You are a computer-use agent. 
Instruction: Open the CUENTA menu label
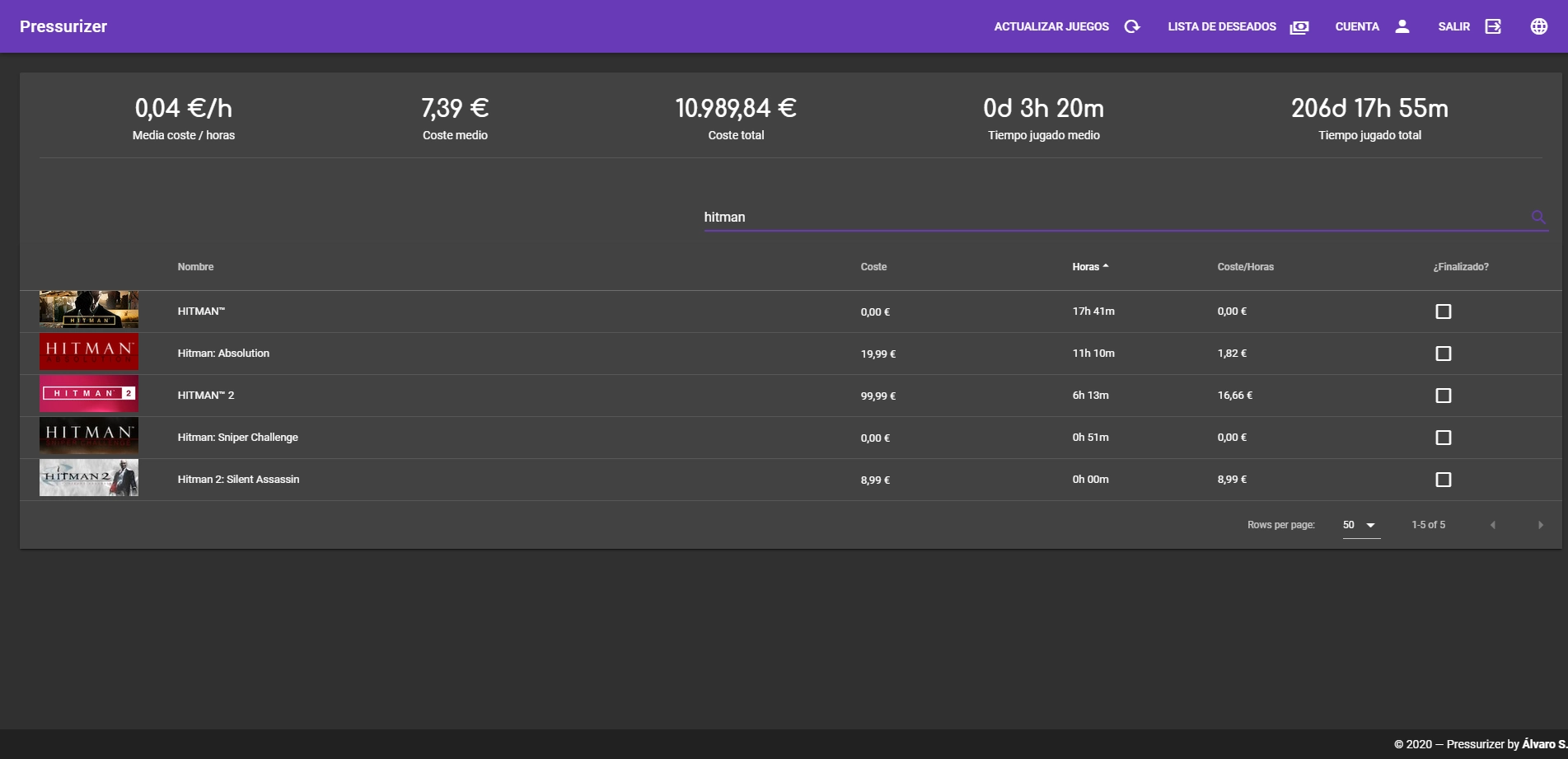click(x=1357, y=26)
